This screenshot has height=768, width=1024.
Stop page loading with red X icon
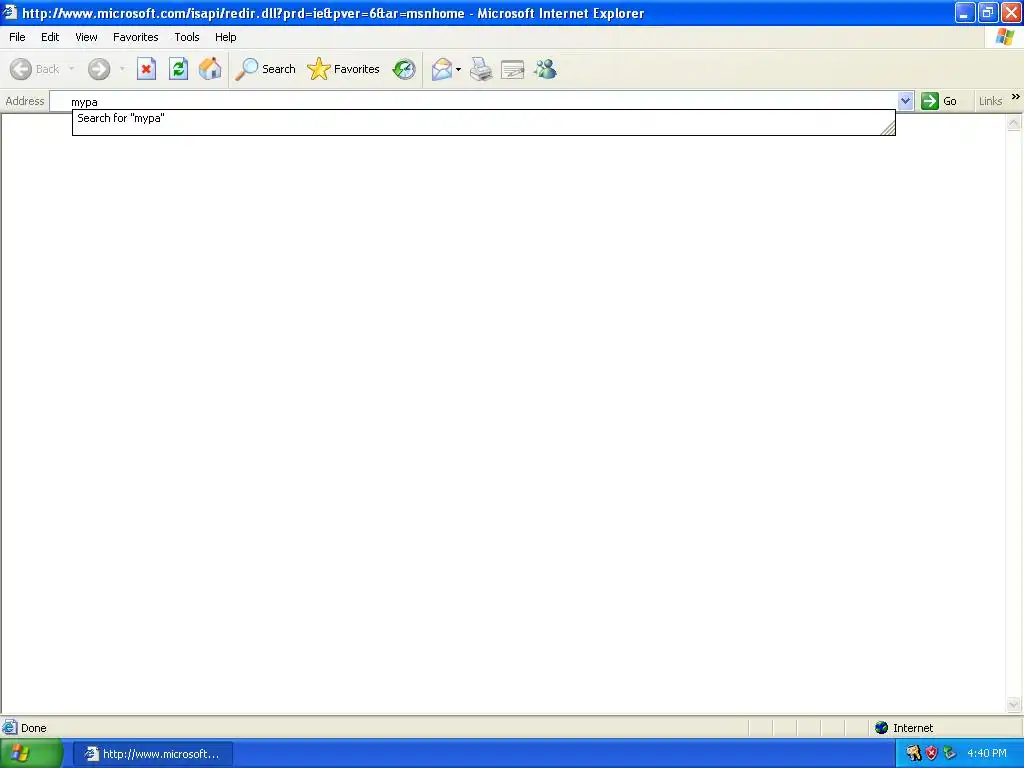(x=146, y=69)
